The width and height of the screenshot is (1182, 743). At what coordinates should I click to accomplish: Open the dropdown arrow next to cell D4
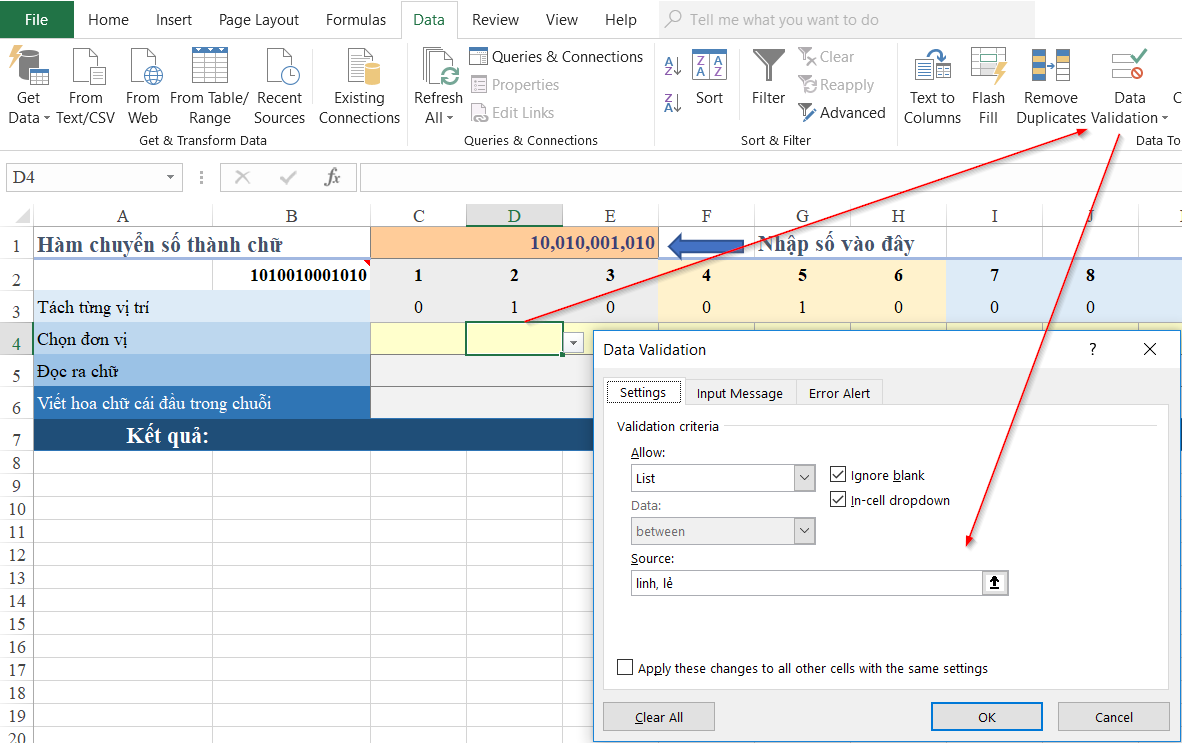(x=571, y=342)
